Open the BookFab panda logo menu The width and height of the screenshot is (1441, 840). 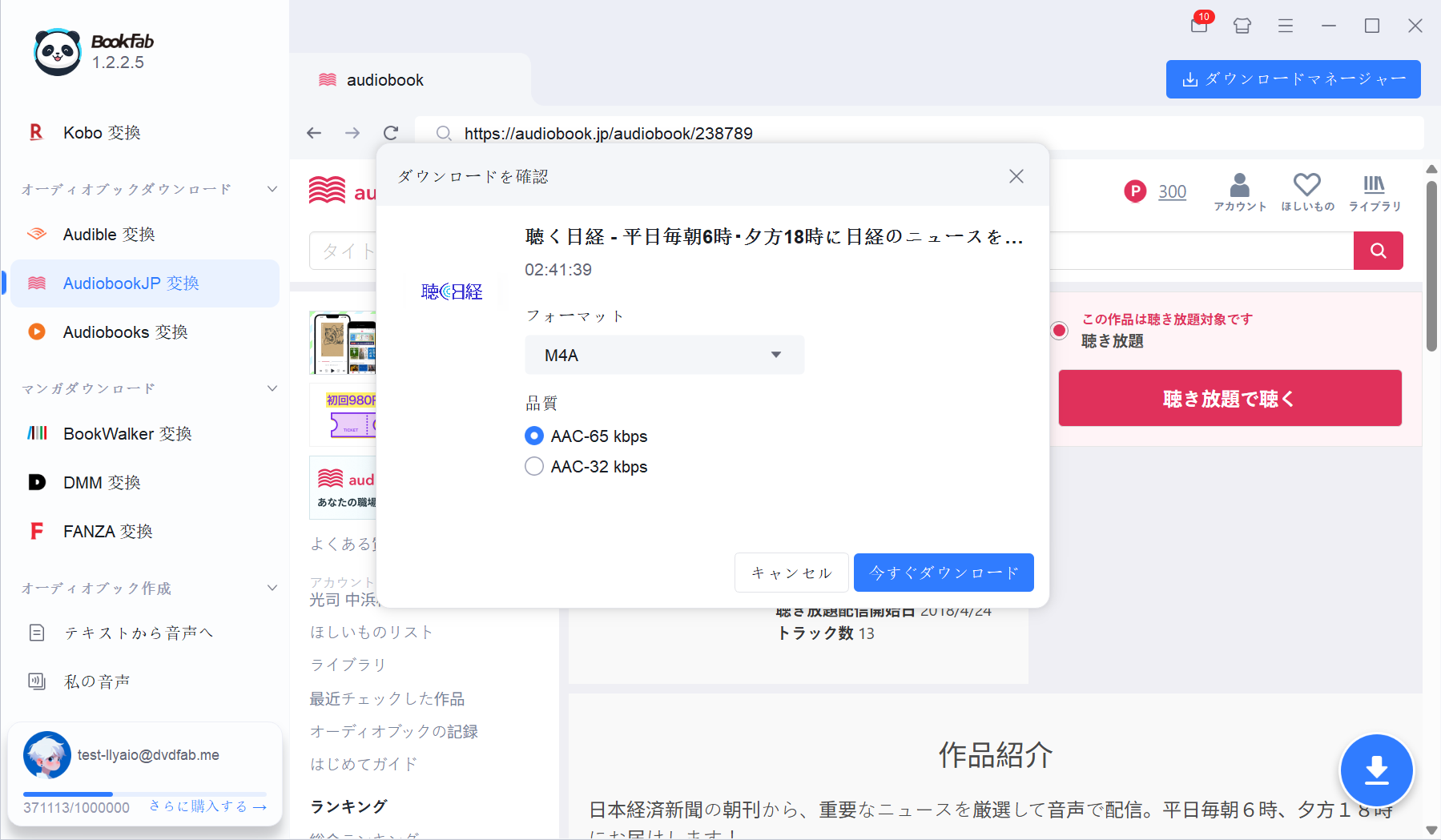[x=56, y=51]
